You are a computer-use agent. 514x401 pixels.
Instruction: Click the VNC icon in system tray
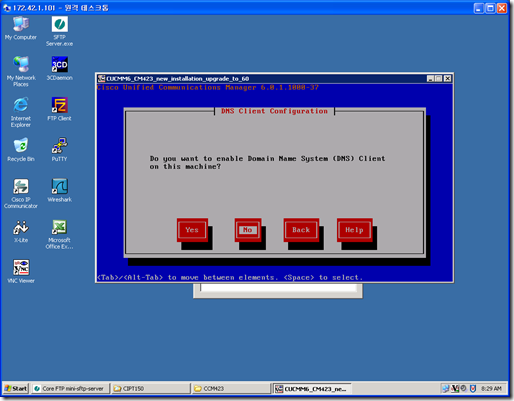click(x=455, y=388)
